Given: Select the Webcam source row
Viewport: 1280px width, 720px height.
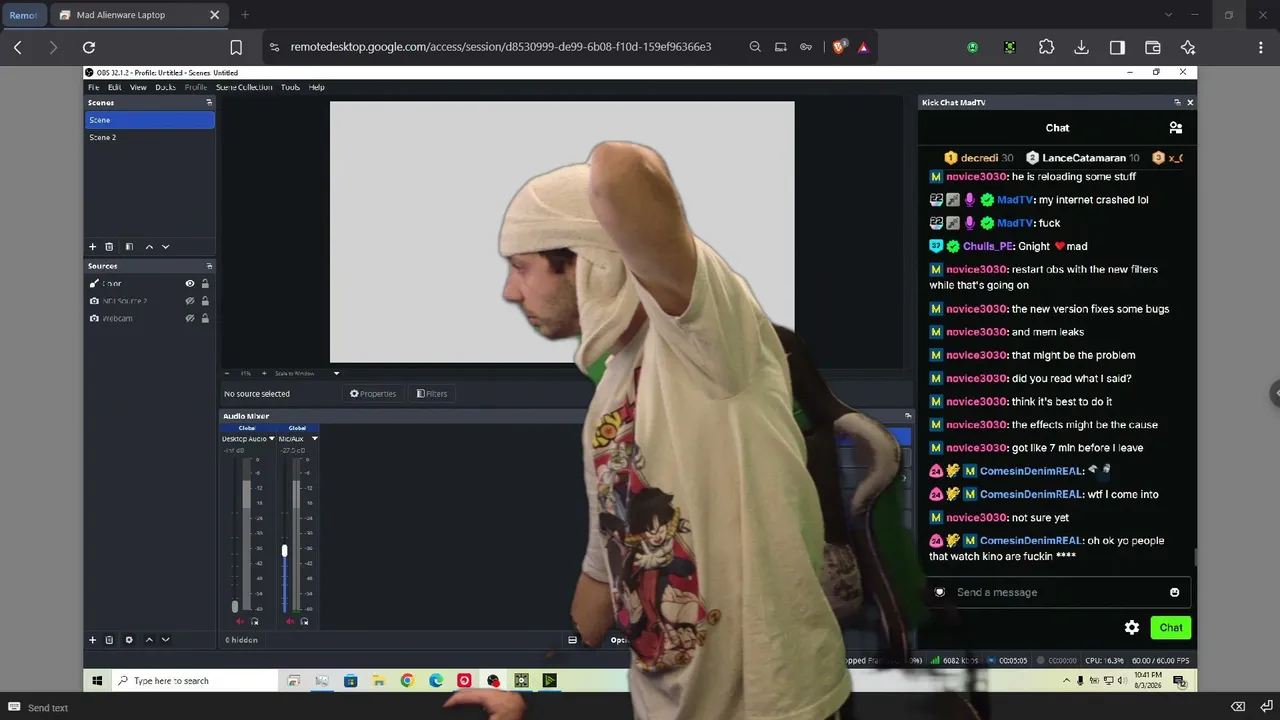Looking at the screenshot, I should point(150,318).
